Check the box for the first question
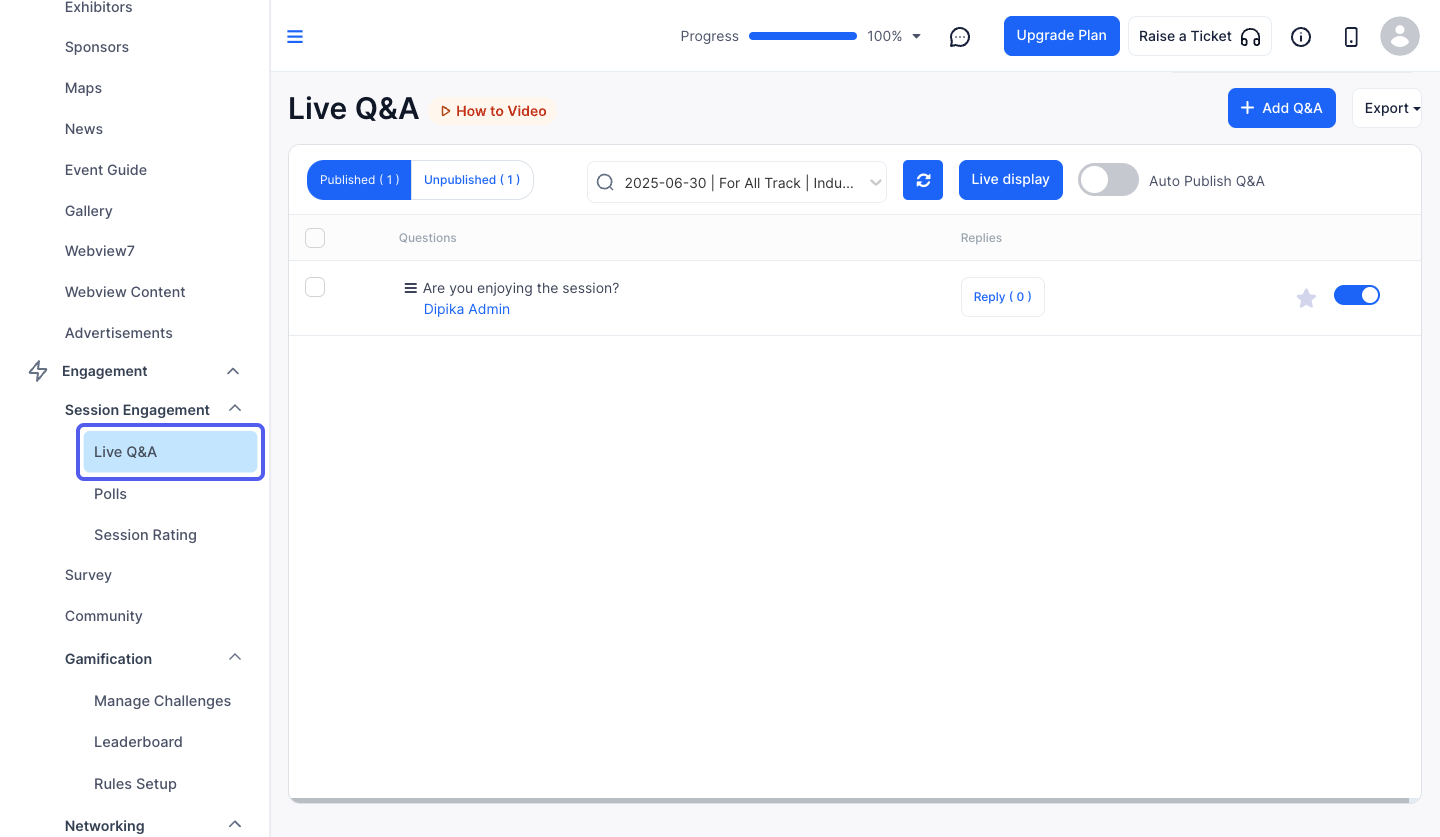Viewport: 1440px width, 837px height. tap(315, 287)
